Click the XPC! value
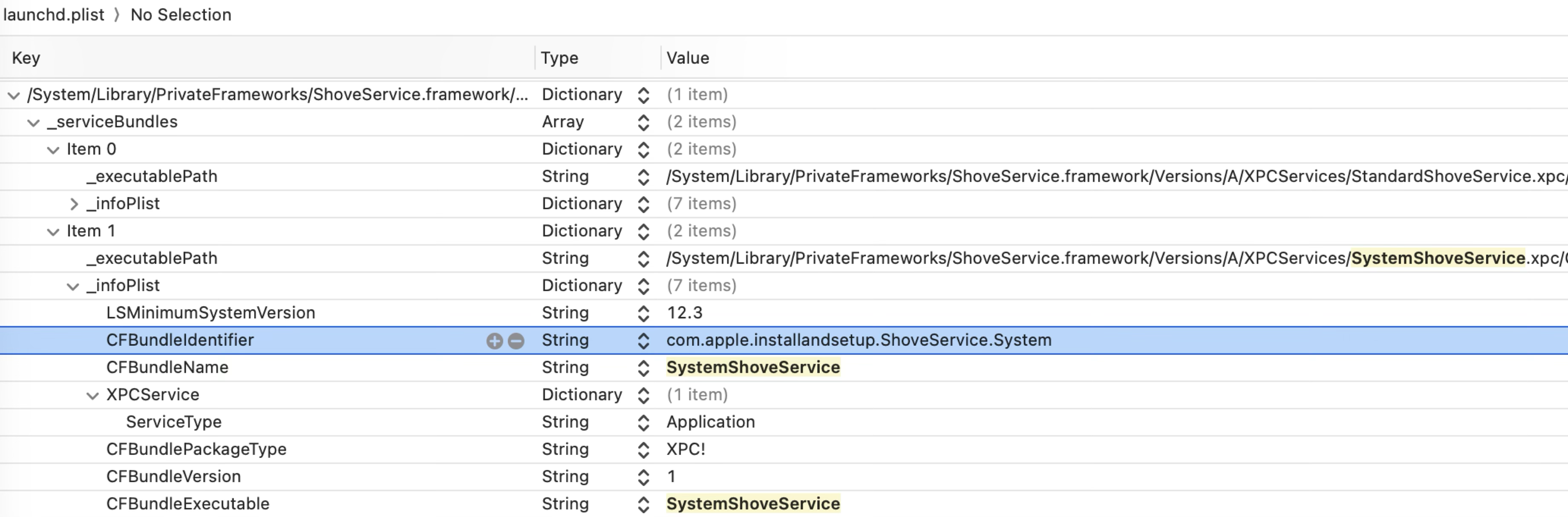1568x517 pixels. tap(686, 449)
